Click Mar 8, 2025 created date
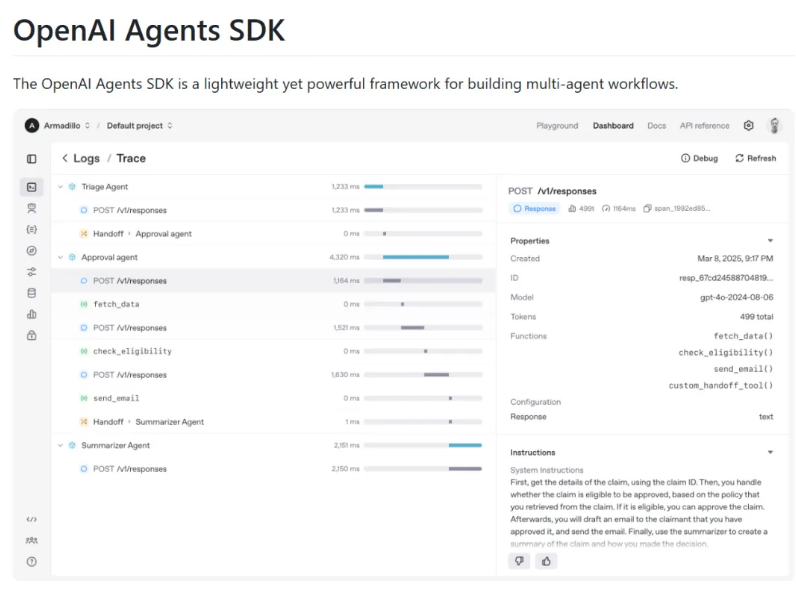The width and height of the screenshot is (796, 602). pos(735,258)
